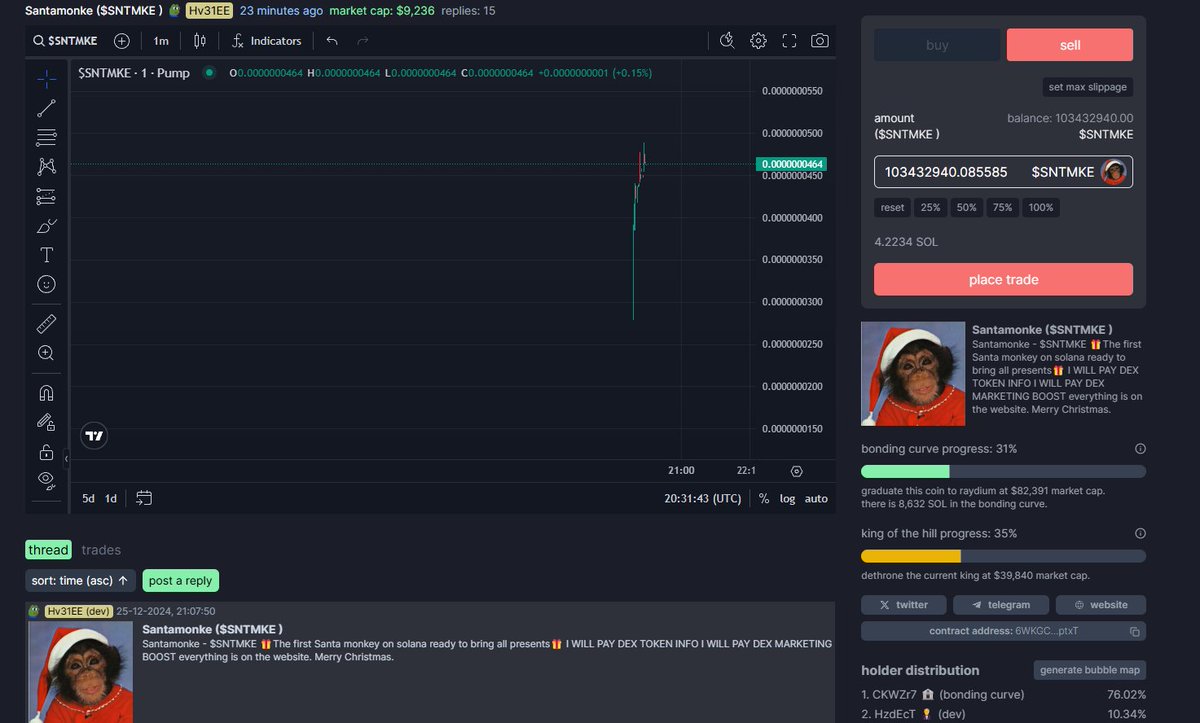The image size is (1200, 723).
Task: Select the trend line drawing tool
Action: (x=46, y=108)
